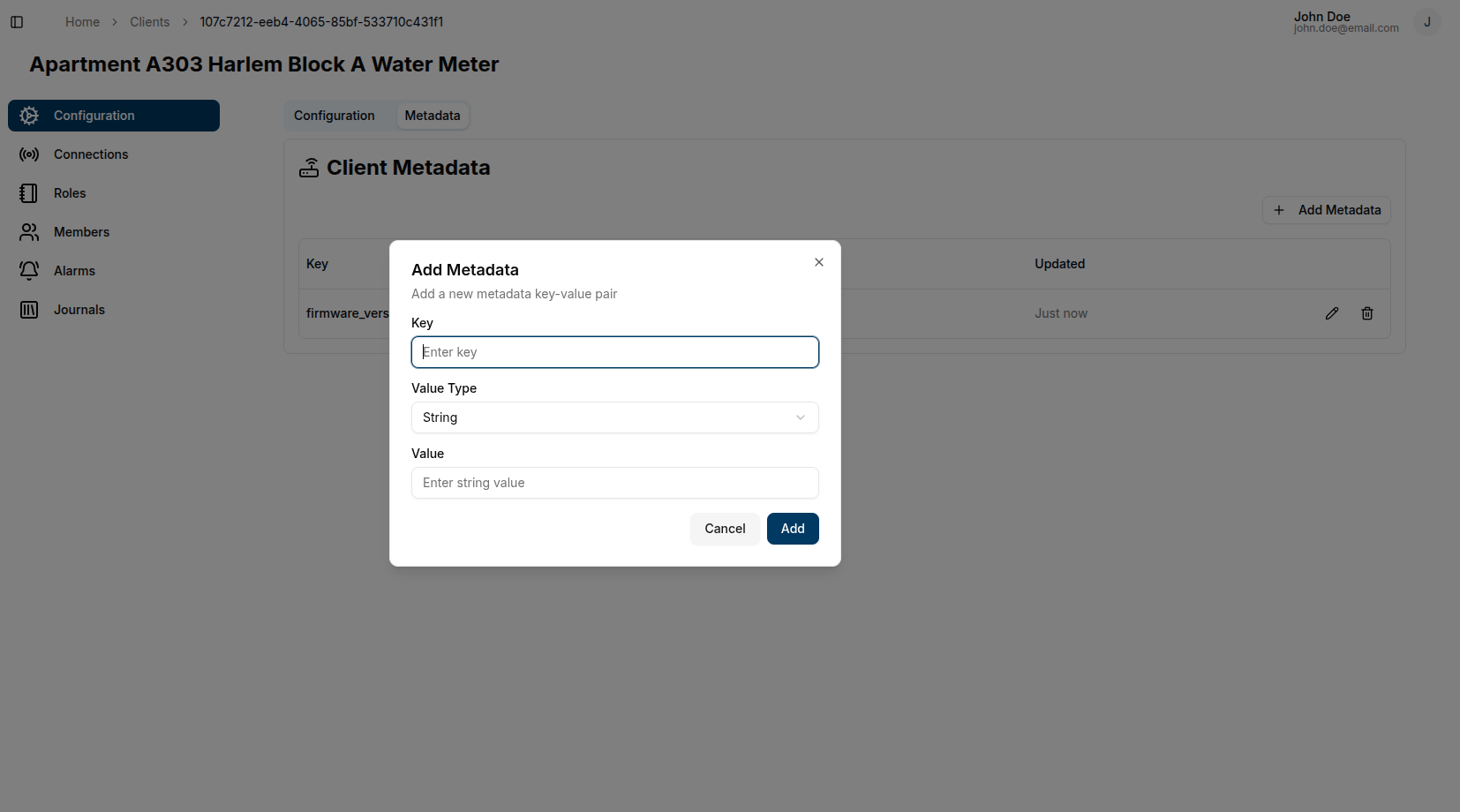
Task: Click the Members icon in sidebar
Action: point(29,231)
